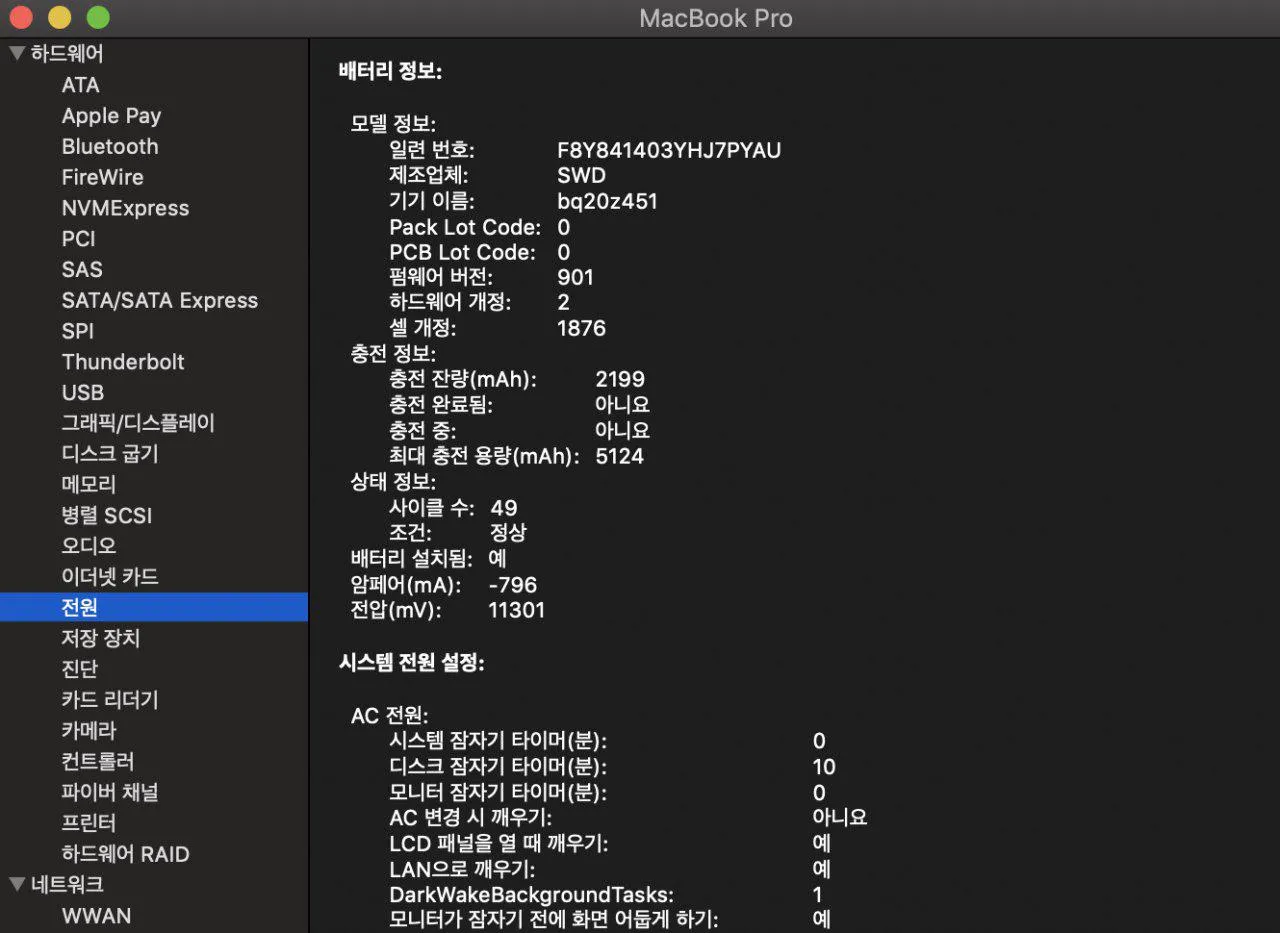The height and width of the screenshot is (933, 1280).
Task: Click the cell revision value 1876
Action: click(581, 328)
